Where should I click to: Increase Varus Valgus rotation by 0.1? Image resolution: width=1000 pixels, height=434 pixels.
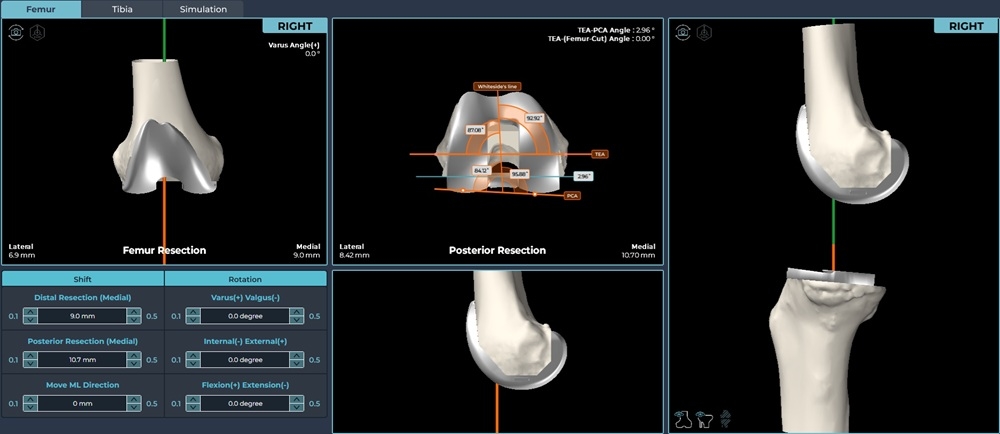click(x=194, y=312)
